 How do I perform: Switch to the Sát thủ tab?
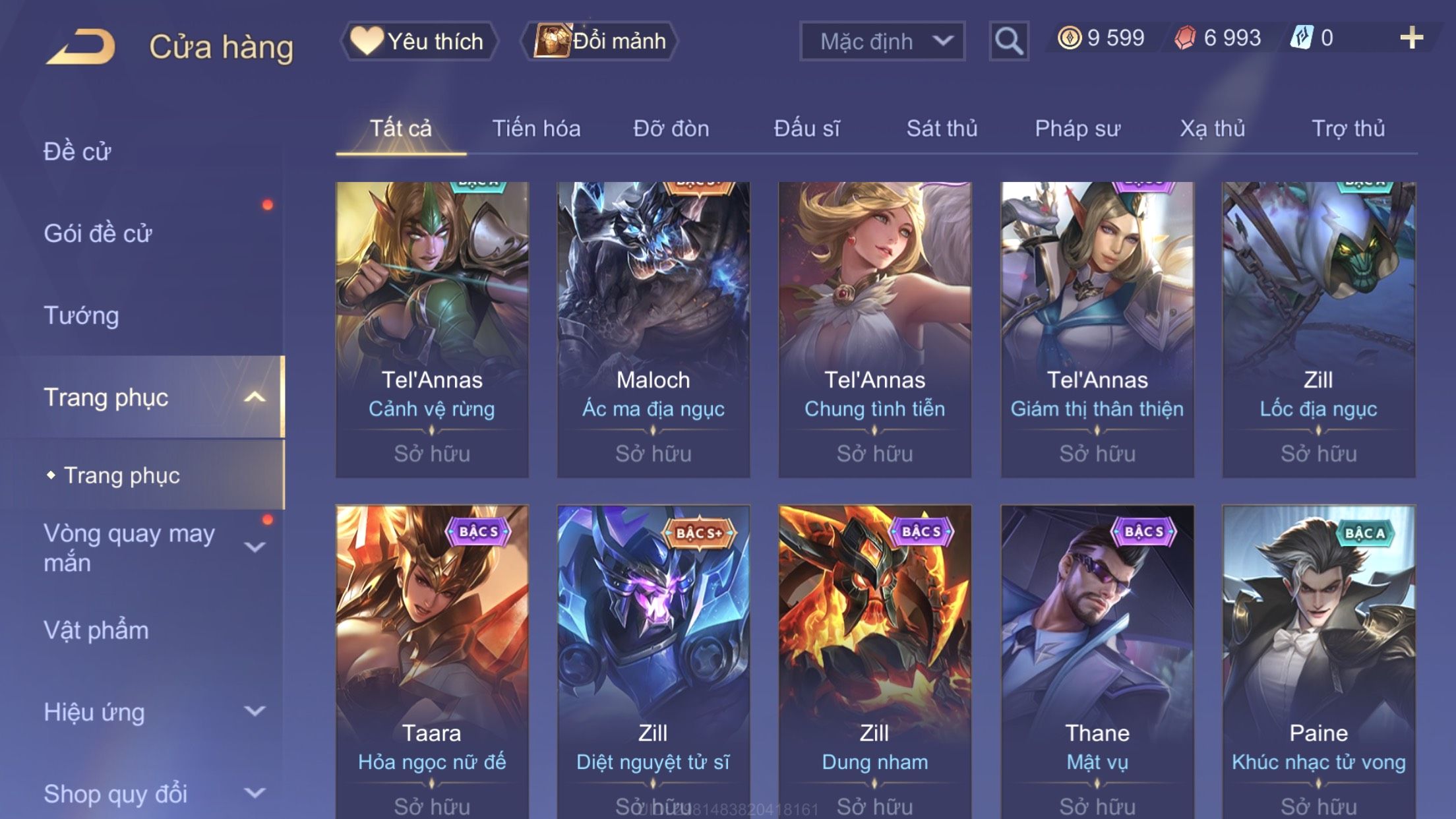coord(942,129)
